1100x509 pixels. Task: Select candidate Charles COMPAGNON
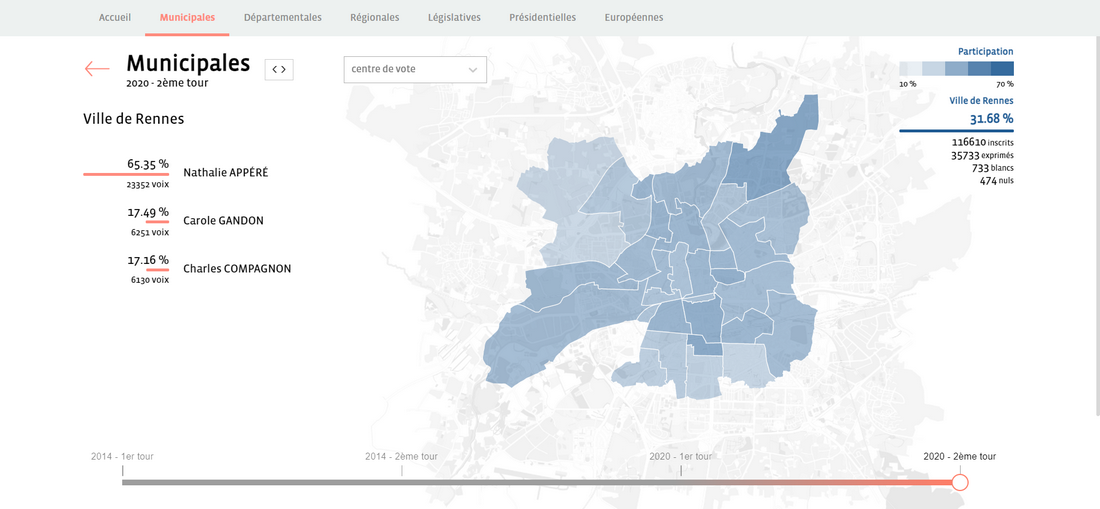pyautogui.click(x=237, y=269)
